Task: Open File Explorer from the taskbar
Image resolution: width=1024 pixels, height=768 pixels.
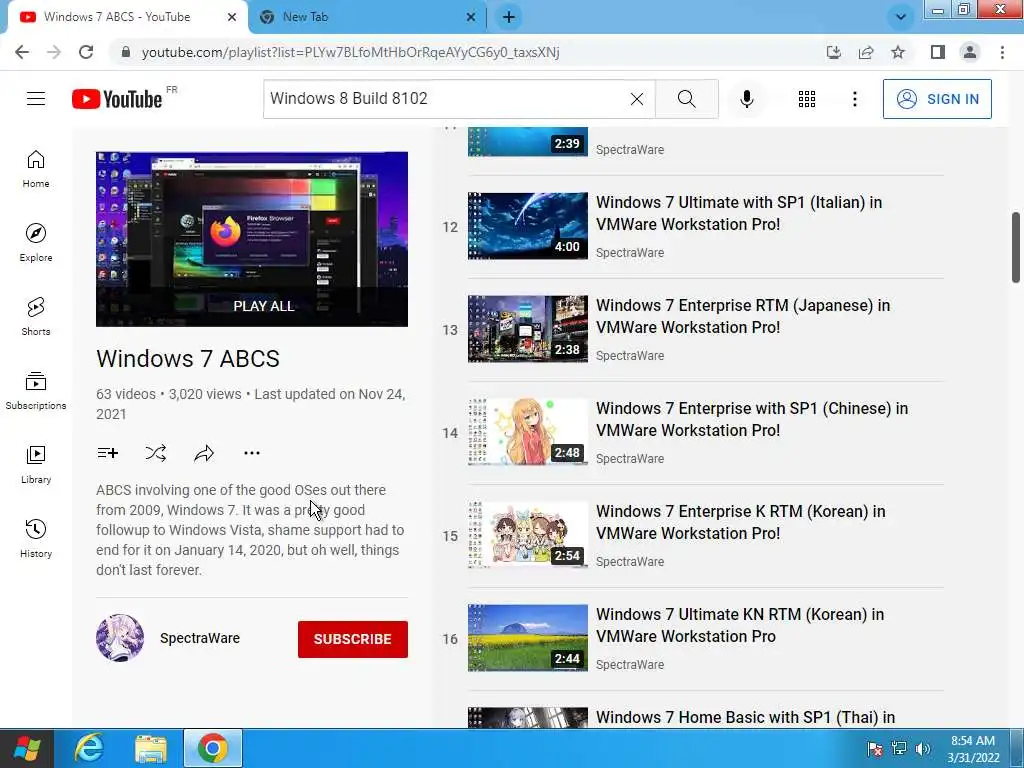Action: pyautogui.click(x=151, y=748)
